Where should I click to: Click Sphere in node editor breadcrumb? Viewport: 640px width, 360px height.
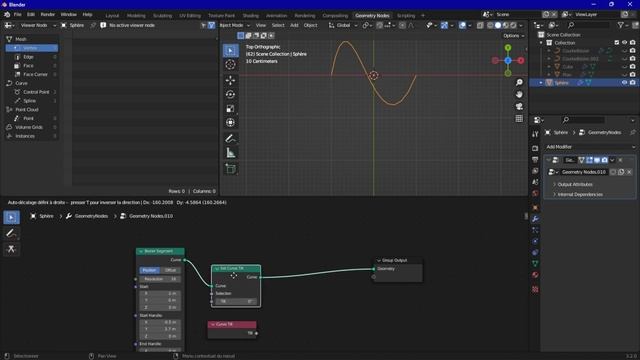[46, 216]
